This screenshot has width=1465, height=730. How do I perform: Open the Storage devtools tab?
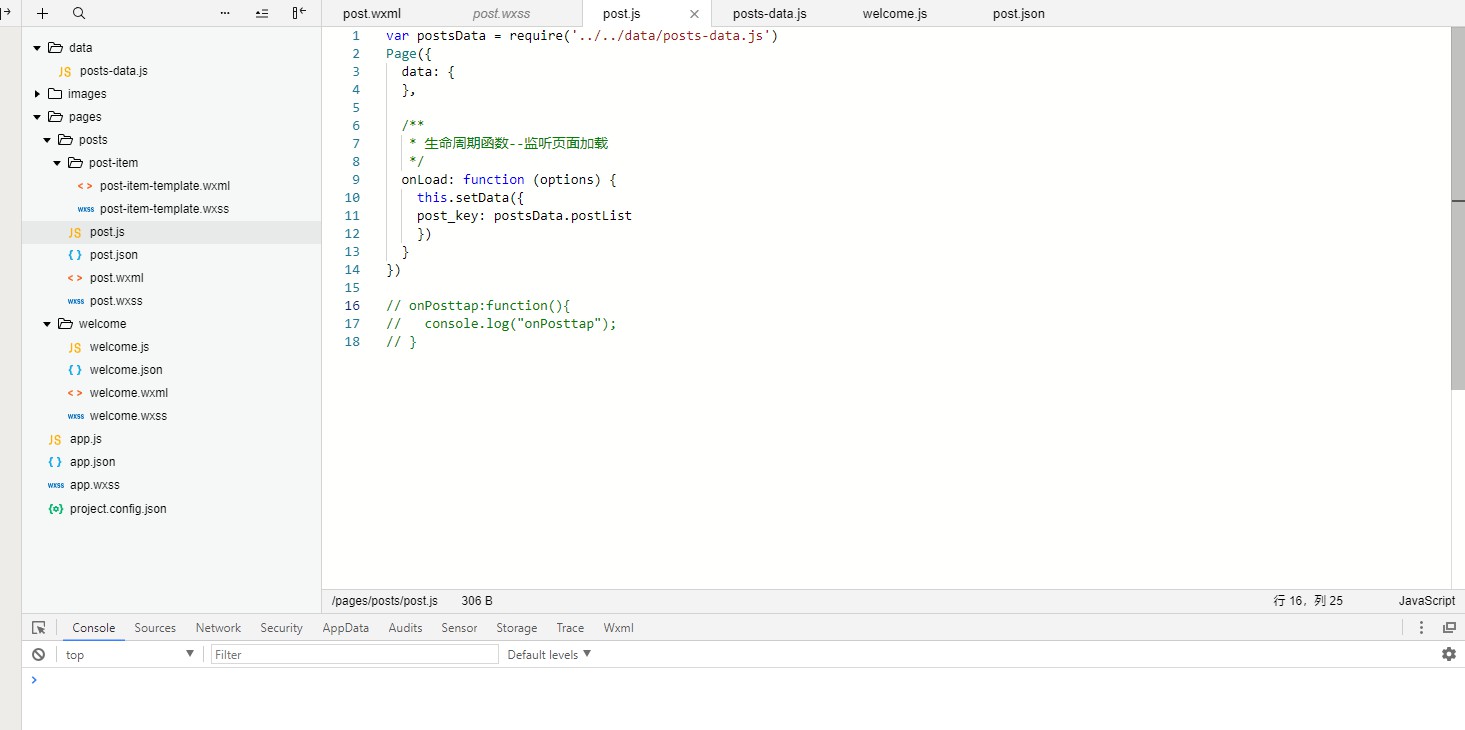(516, 628)
